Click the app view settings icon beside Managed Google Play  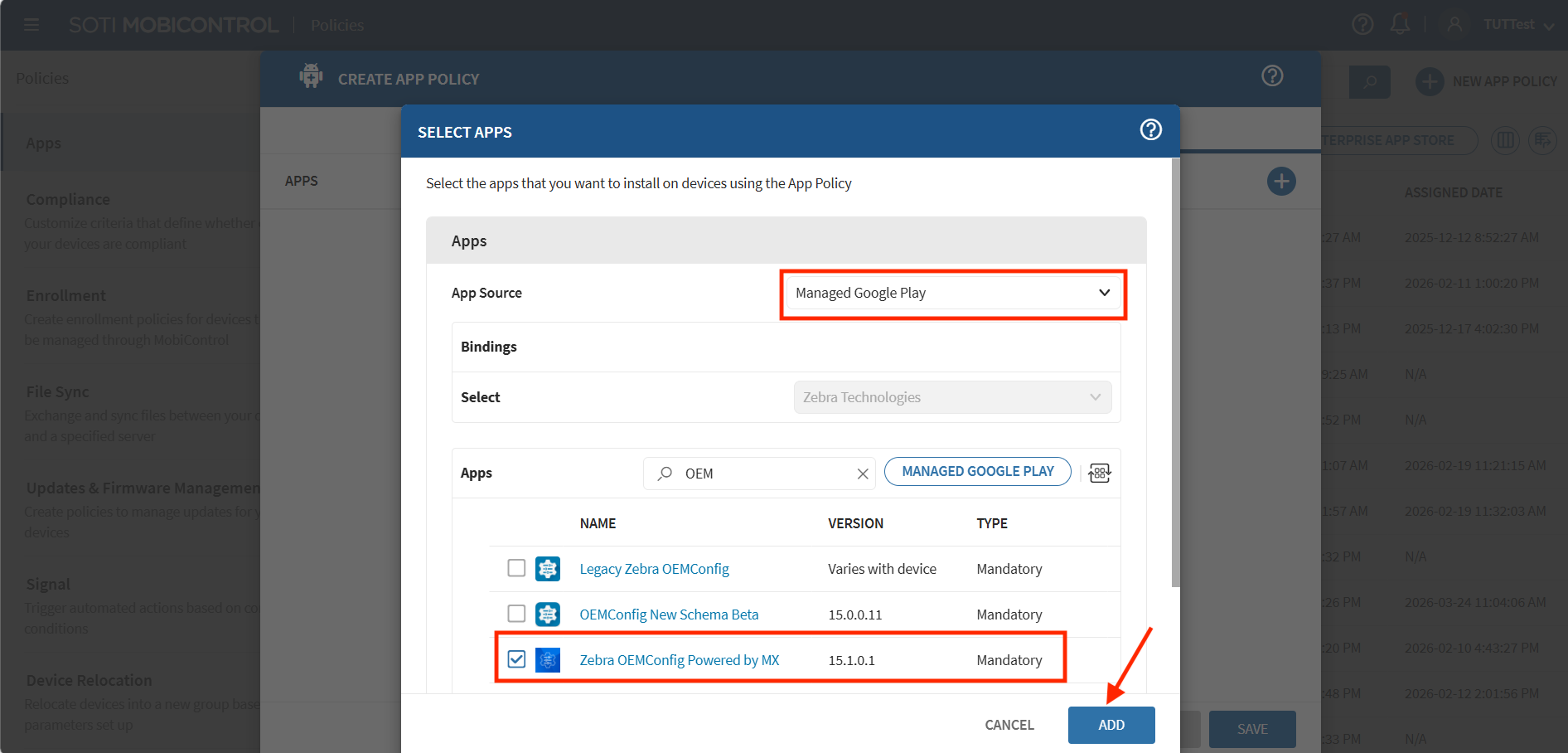coord(1100,473)
